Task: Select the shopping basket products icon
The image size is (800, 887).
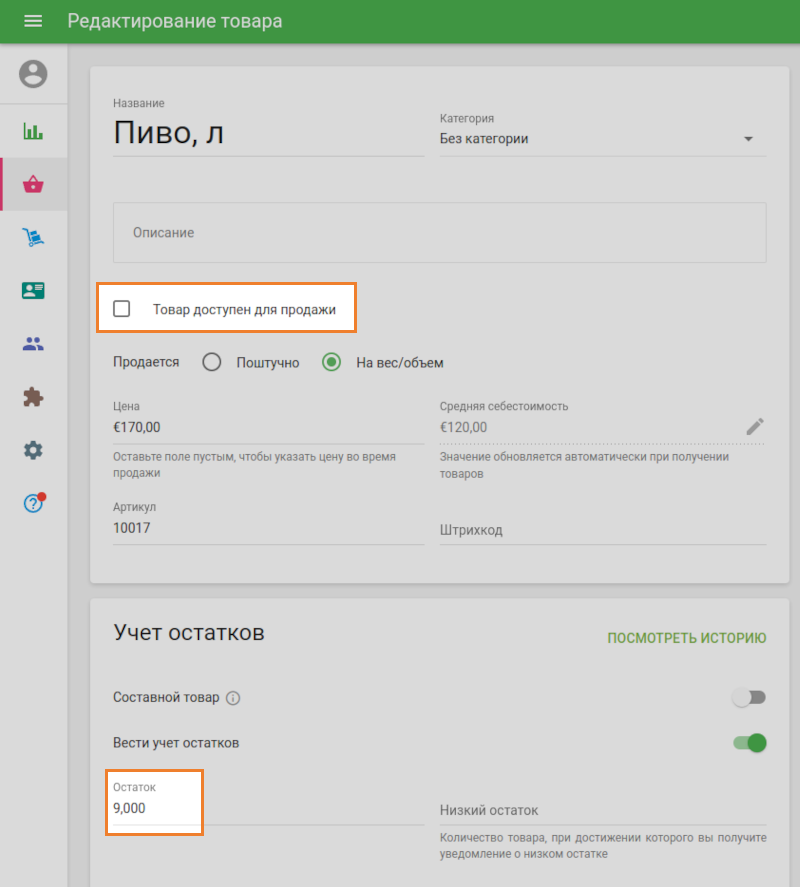Action: point(33,184)
